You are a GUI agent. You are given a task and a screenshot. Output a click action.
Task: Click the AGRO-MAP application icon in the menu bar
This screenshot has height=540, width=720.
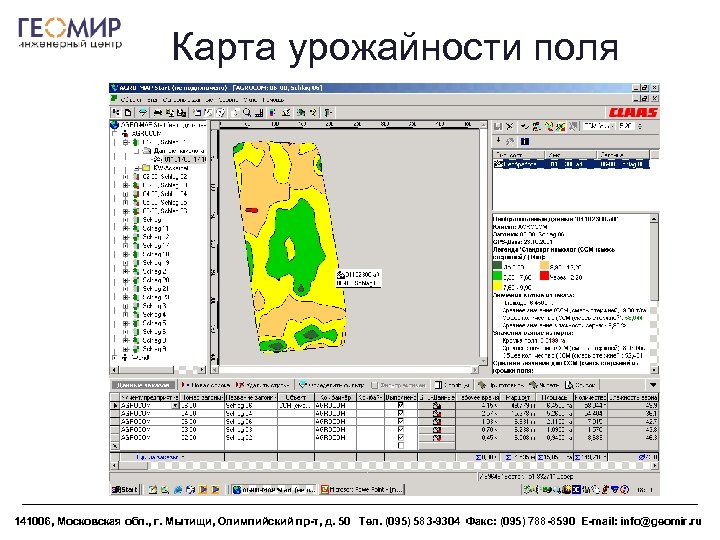click(114, 99)
